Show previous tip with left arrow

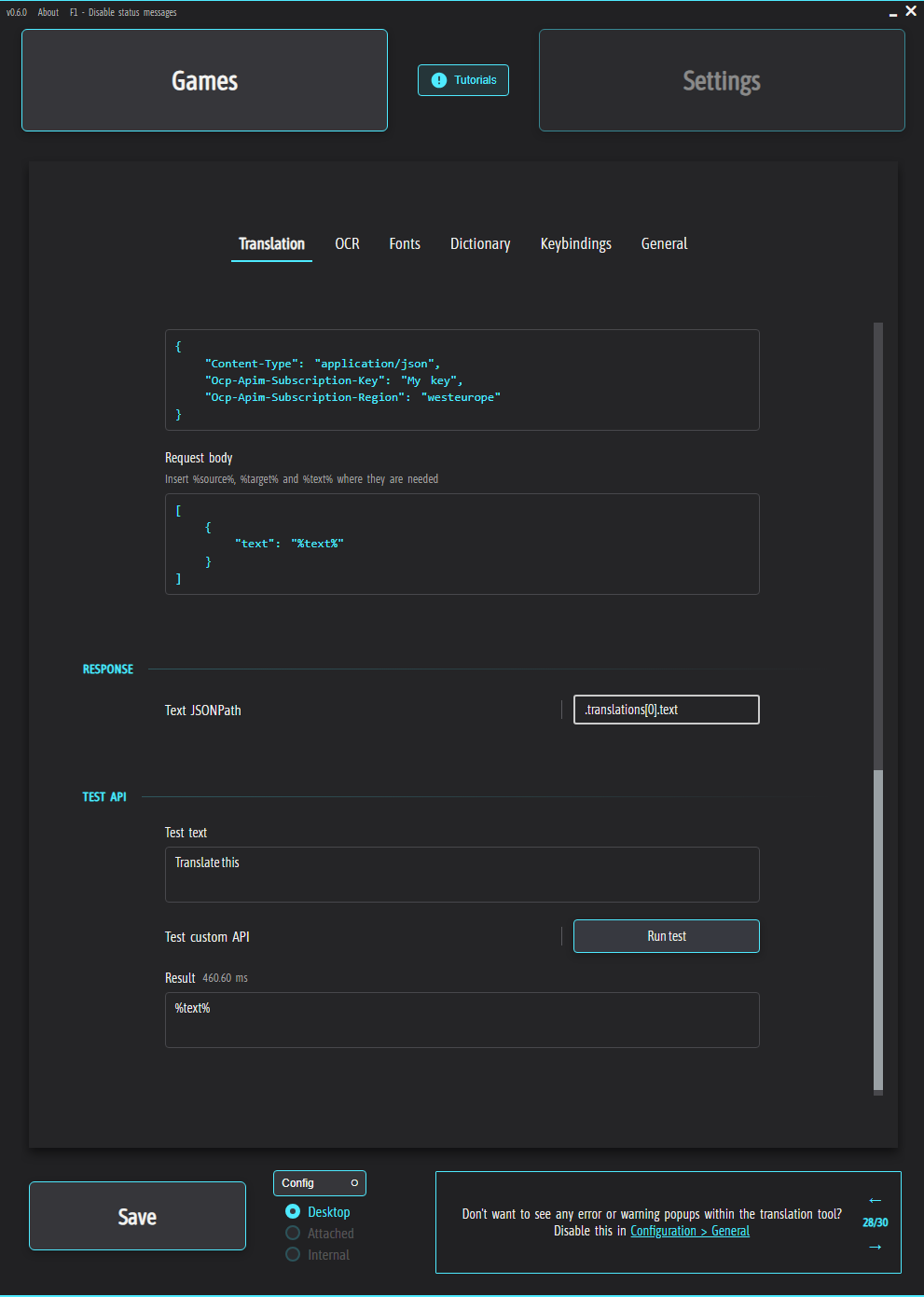click(x=875, y=1200)
